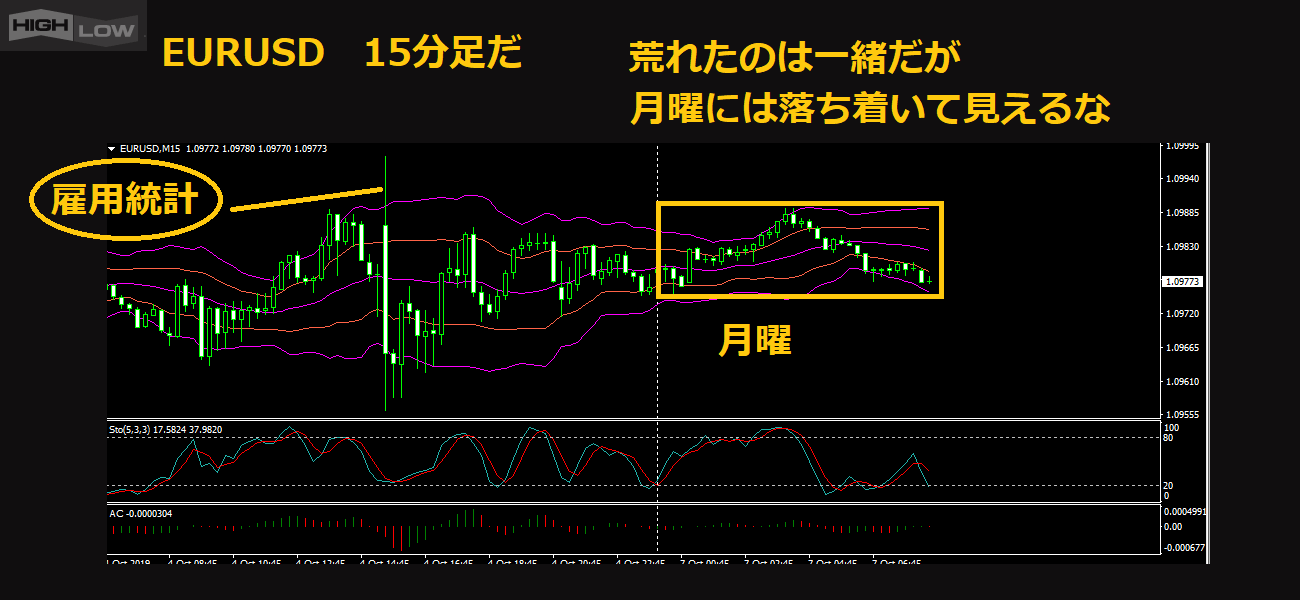The height and width of the screenshot is (600, 1300).
Task: Click the 7 Oct 00:45 time label
Action: point(706,563)
